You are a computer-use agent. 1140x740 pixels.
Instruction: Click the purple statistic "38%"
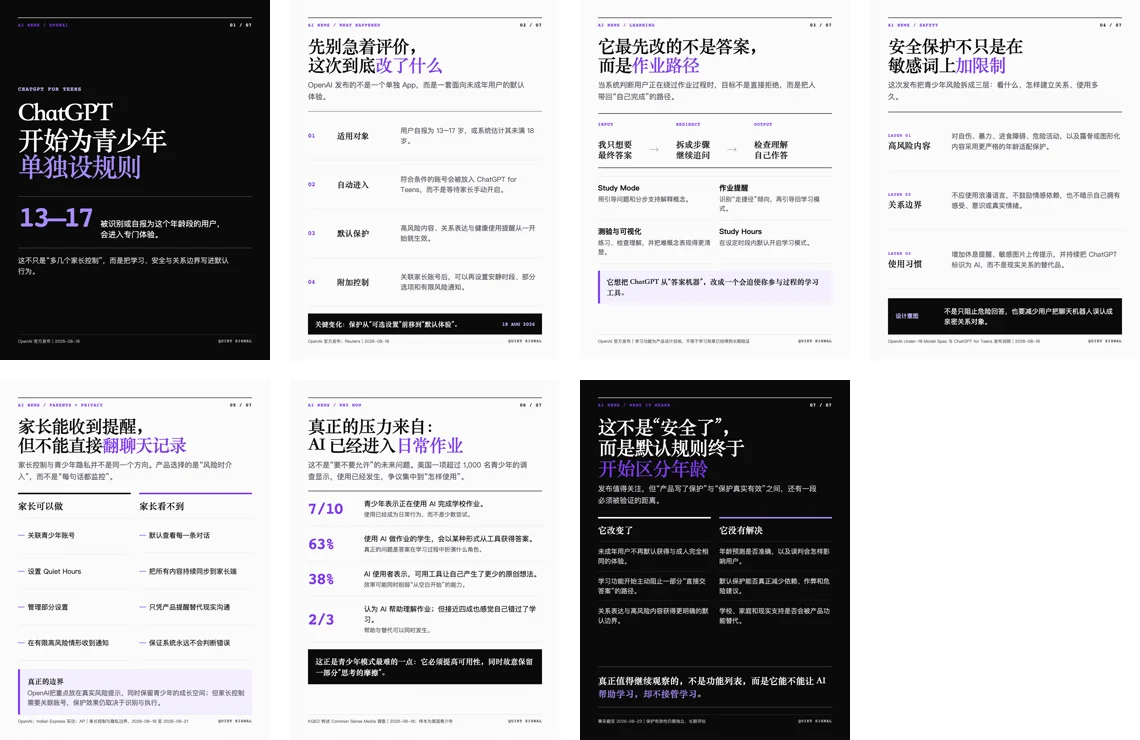click(x=321, y=579)
